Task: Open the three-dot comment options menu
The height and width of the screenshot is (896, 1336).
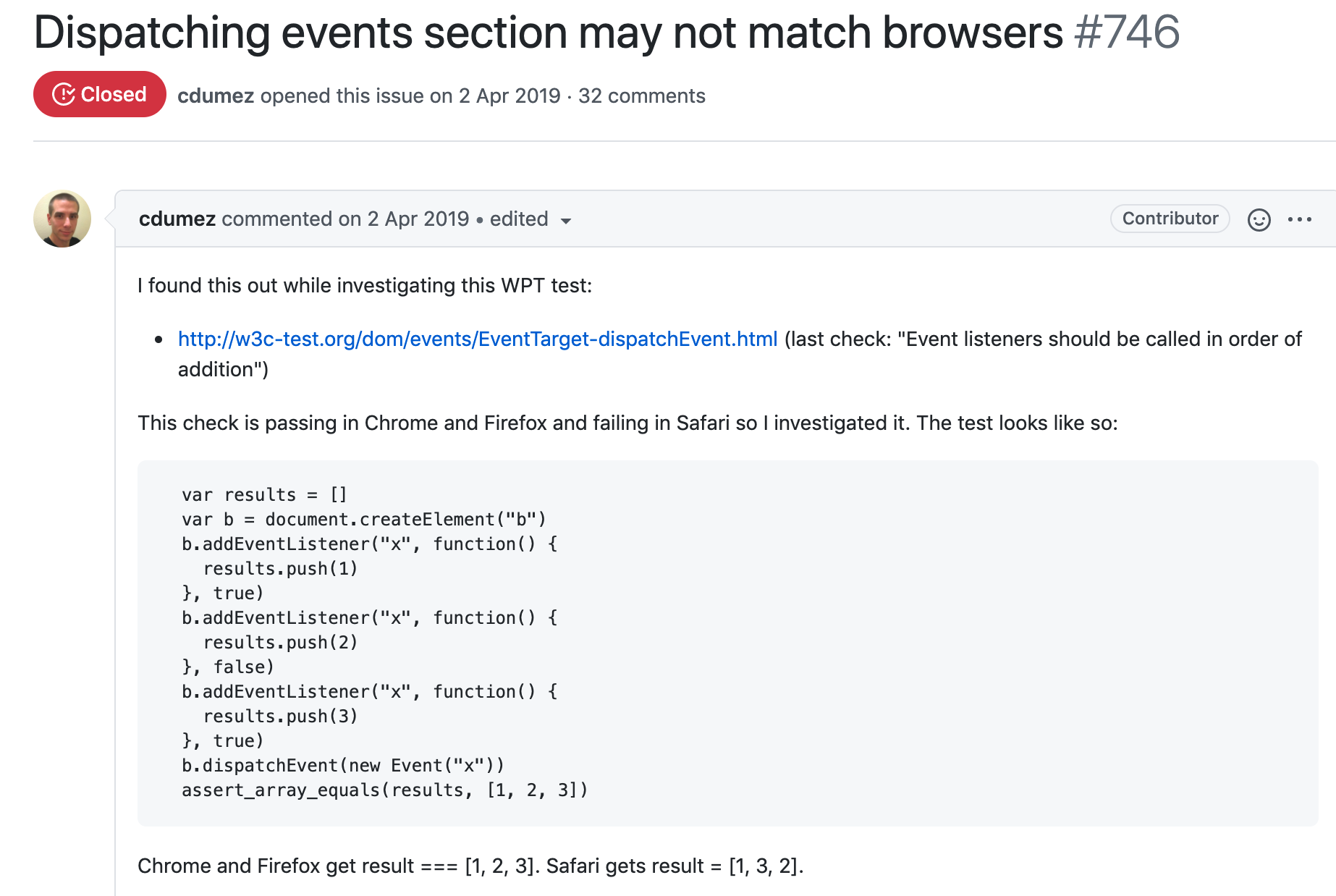Action: coord(1300,219)
